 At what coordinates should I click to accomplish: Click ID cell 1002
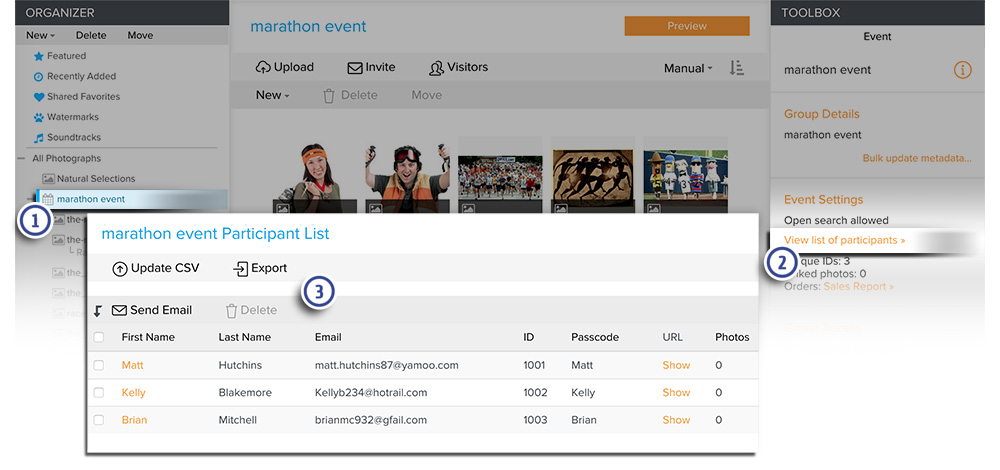(x=534, y=393)
